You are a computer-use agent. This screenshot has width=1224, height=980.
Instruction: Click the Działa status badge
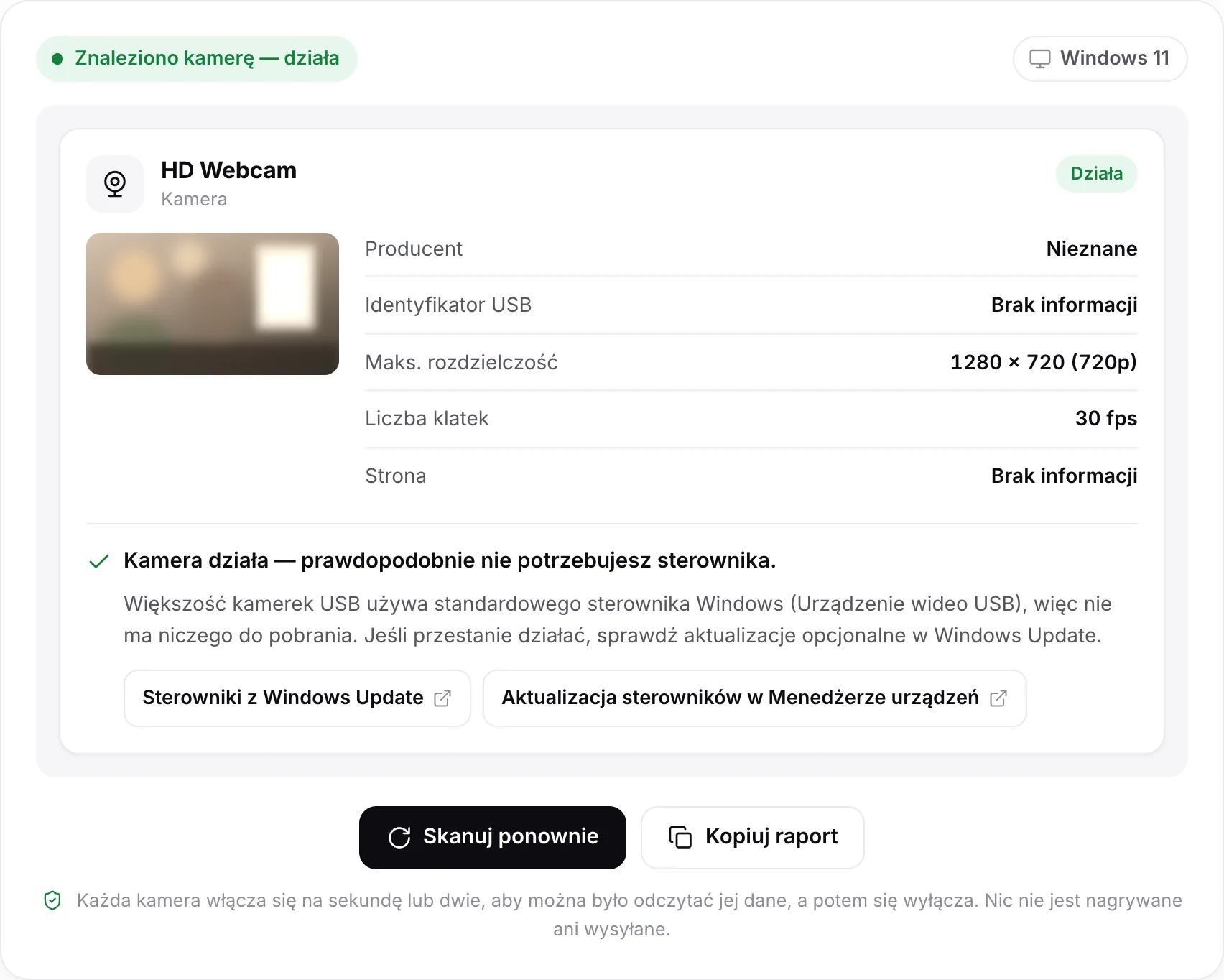tap(1096, 174)
